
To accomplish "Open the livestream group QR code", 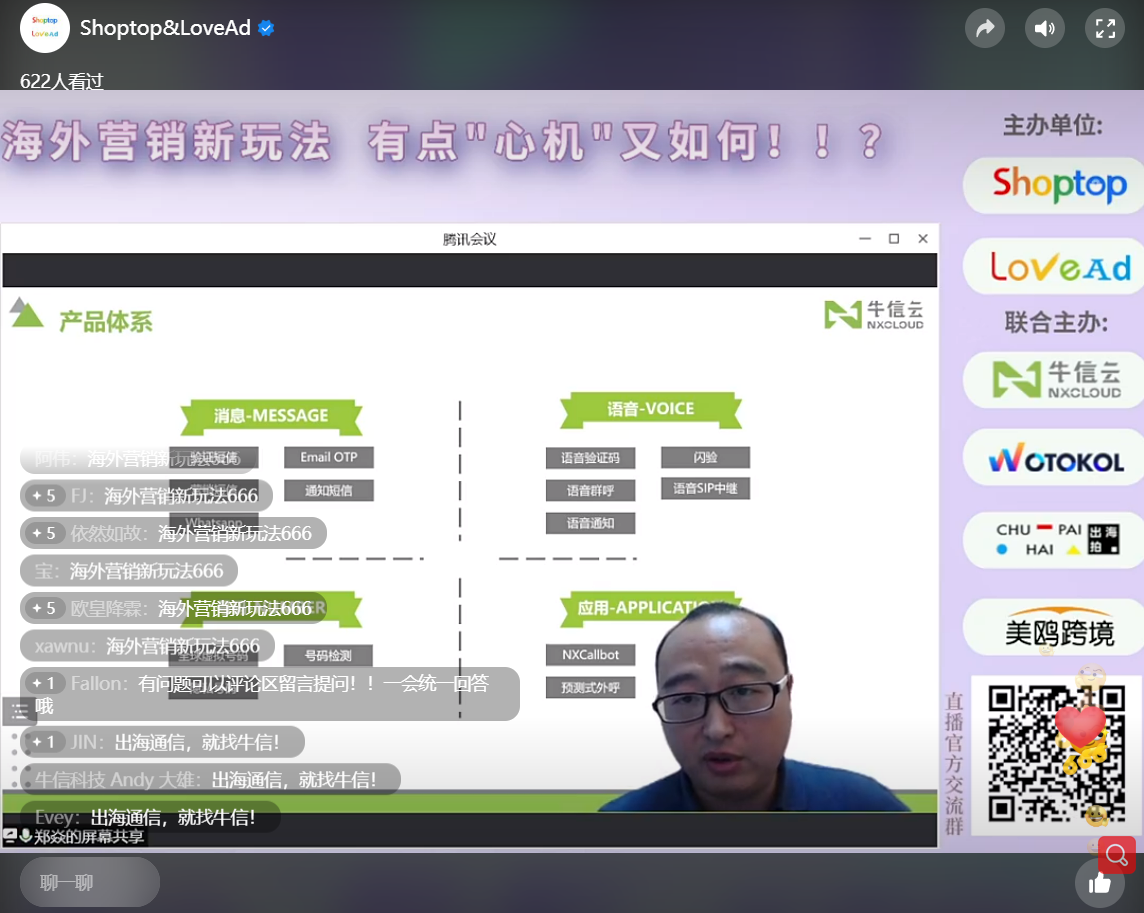I will (1056, 755).
